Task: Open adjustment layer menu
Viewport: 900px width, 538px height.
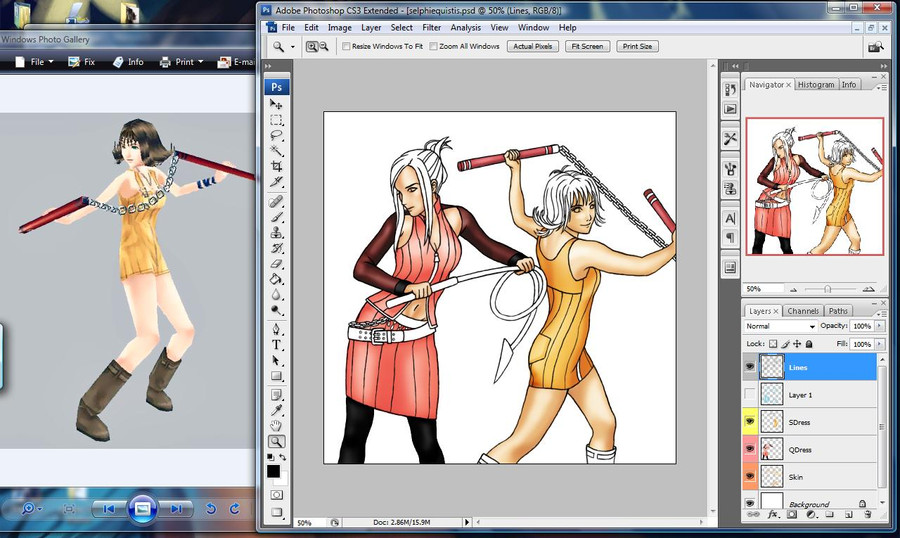Action: [810, 514]
